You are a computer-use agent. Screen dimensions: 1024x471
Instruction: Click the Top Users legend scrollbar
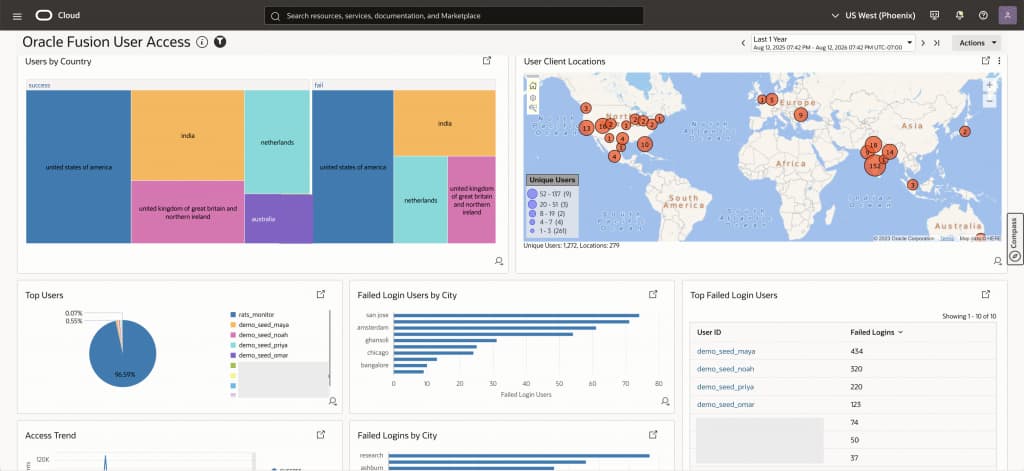pyautogui.click(x=330, y=346)
